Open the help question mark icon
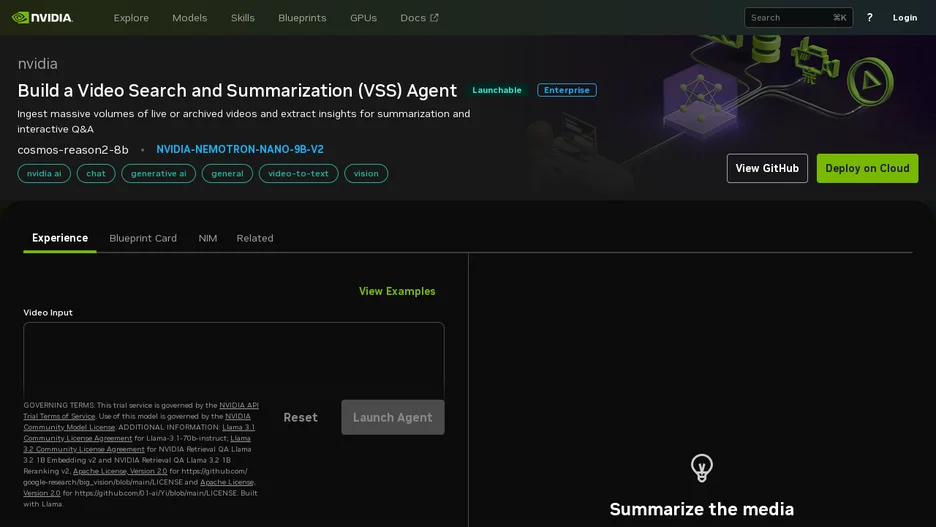The height and width of the screenshot is (527, 936). [869, 17]
